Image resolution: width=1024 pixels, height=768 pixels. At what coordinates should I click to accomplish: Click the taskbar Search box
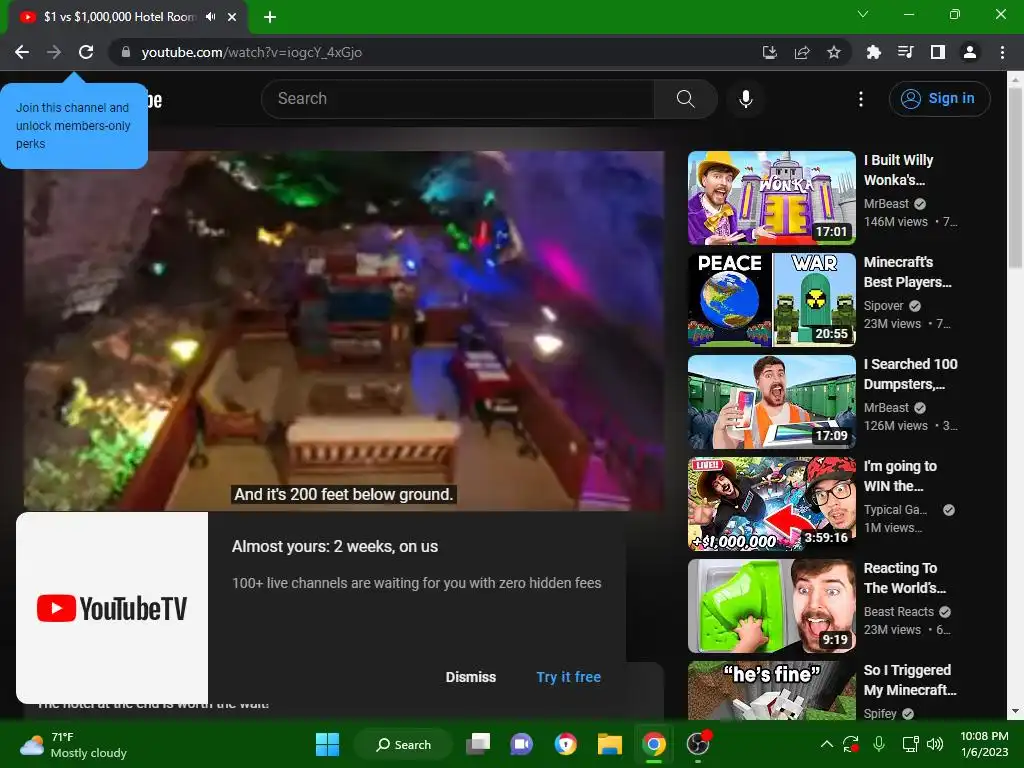pos(403,744)
